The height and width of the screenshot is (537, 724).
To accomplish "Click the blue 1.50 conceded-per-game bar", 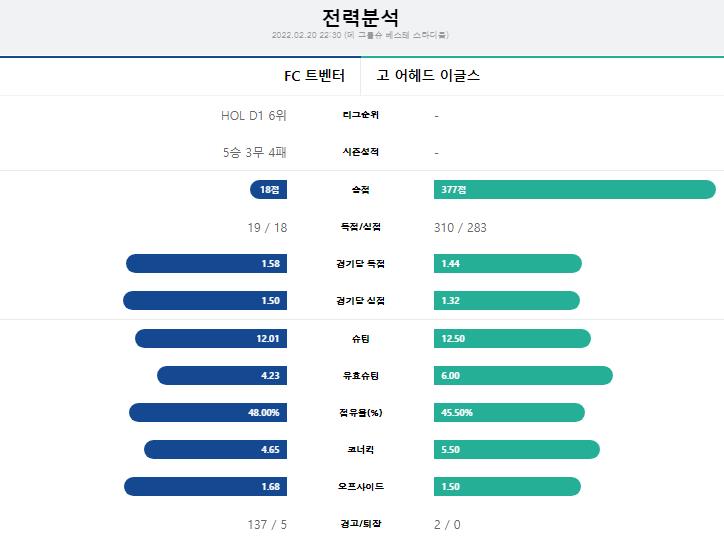I will click(x=205, y=301).
